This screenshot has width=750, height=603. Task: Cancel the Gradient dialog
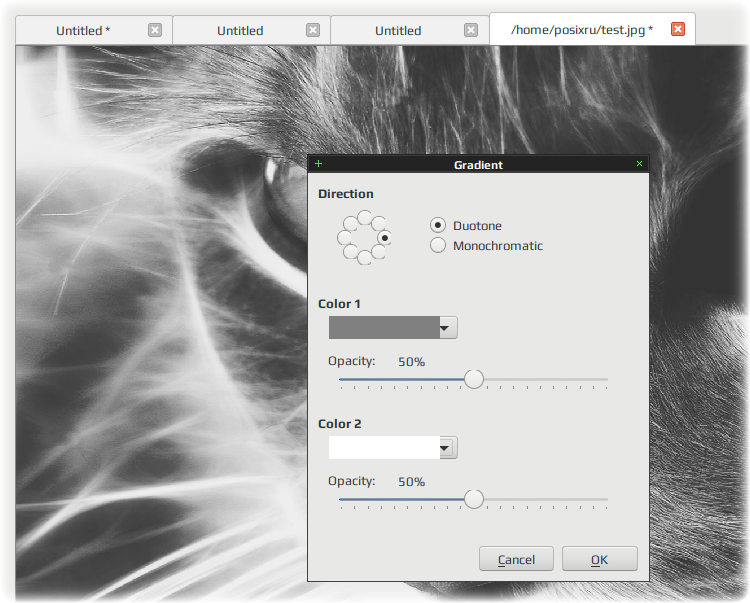(516, 559)
